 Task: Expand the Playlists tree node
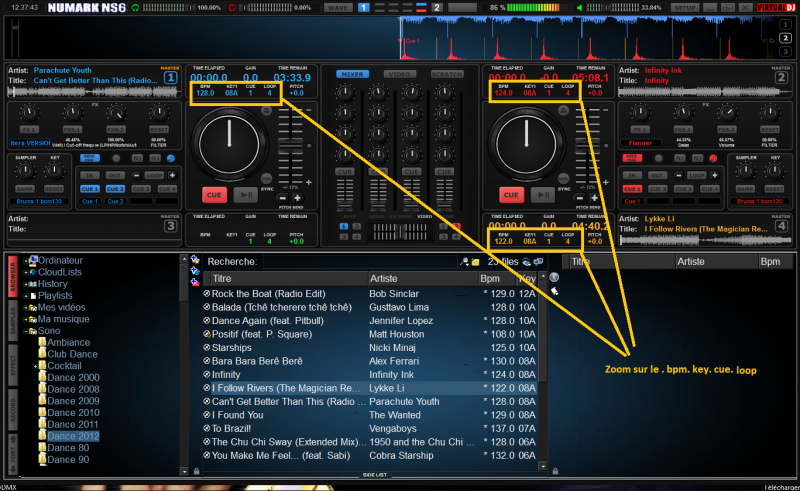click(26, 296)
